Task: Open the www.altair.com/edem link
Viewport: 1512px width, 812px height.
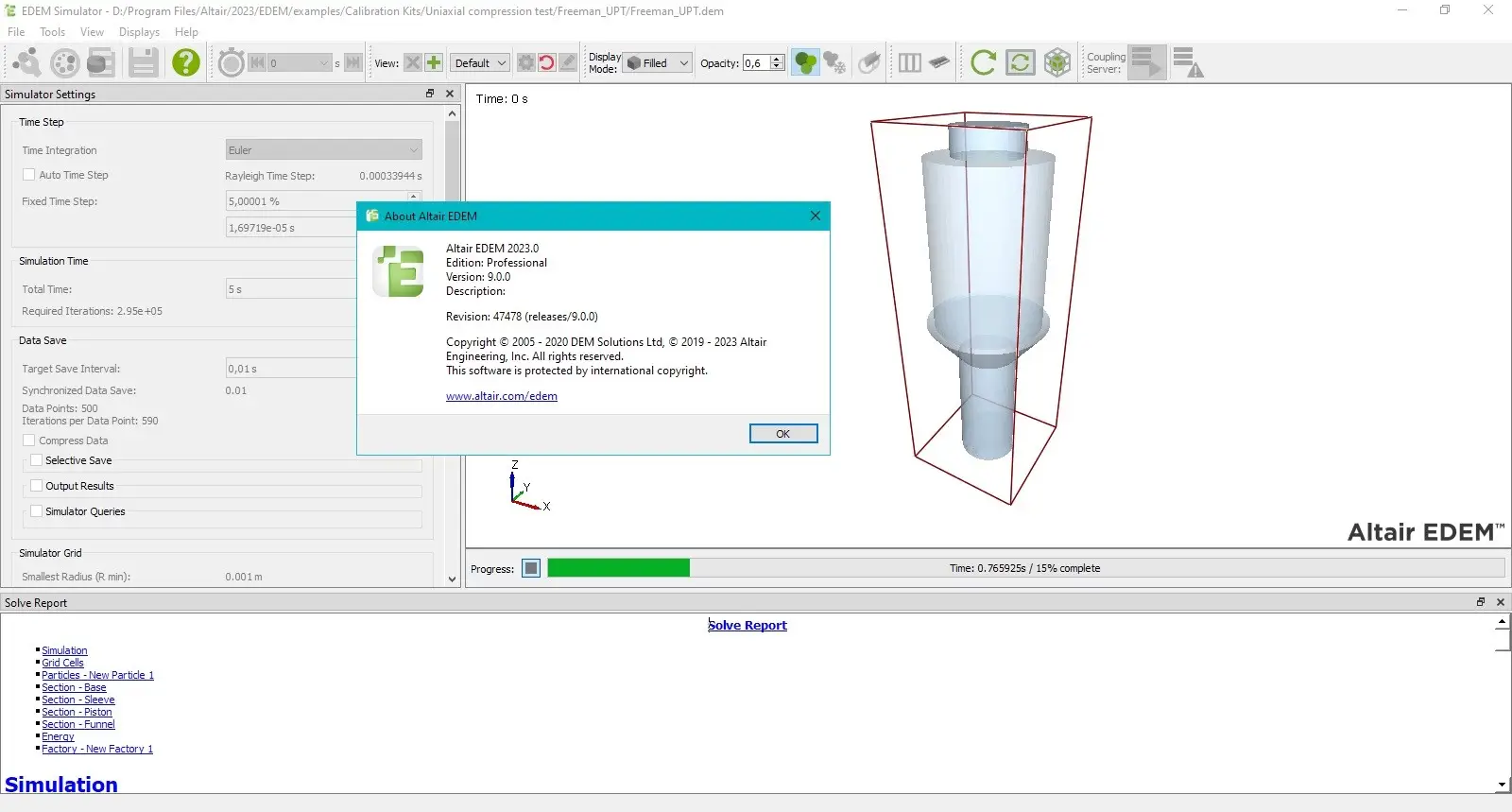Action: [502, 396]
